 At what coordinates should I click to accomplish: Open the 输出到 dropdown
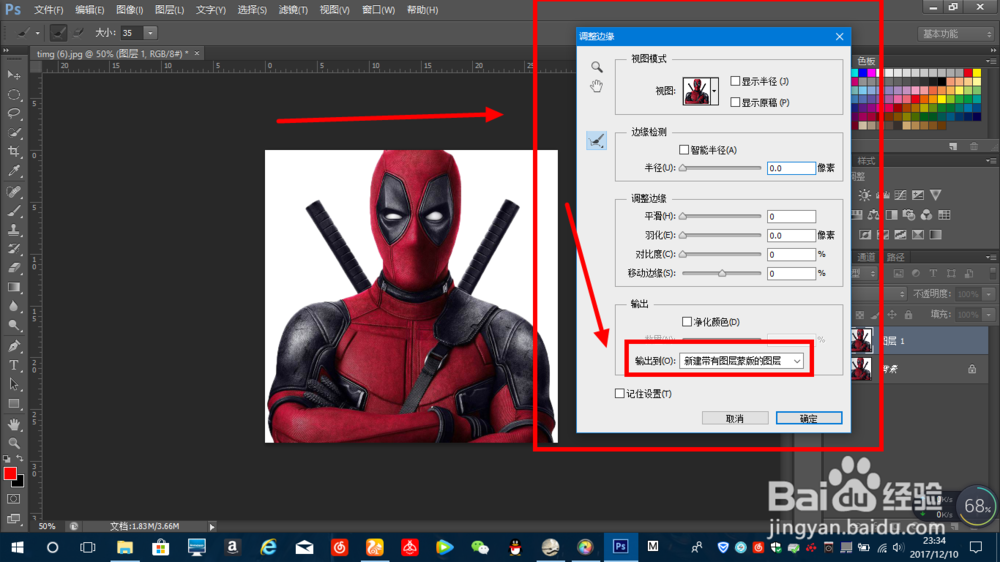[x=741, y=361]
